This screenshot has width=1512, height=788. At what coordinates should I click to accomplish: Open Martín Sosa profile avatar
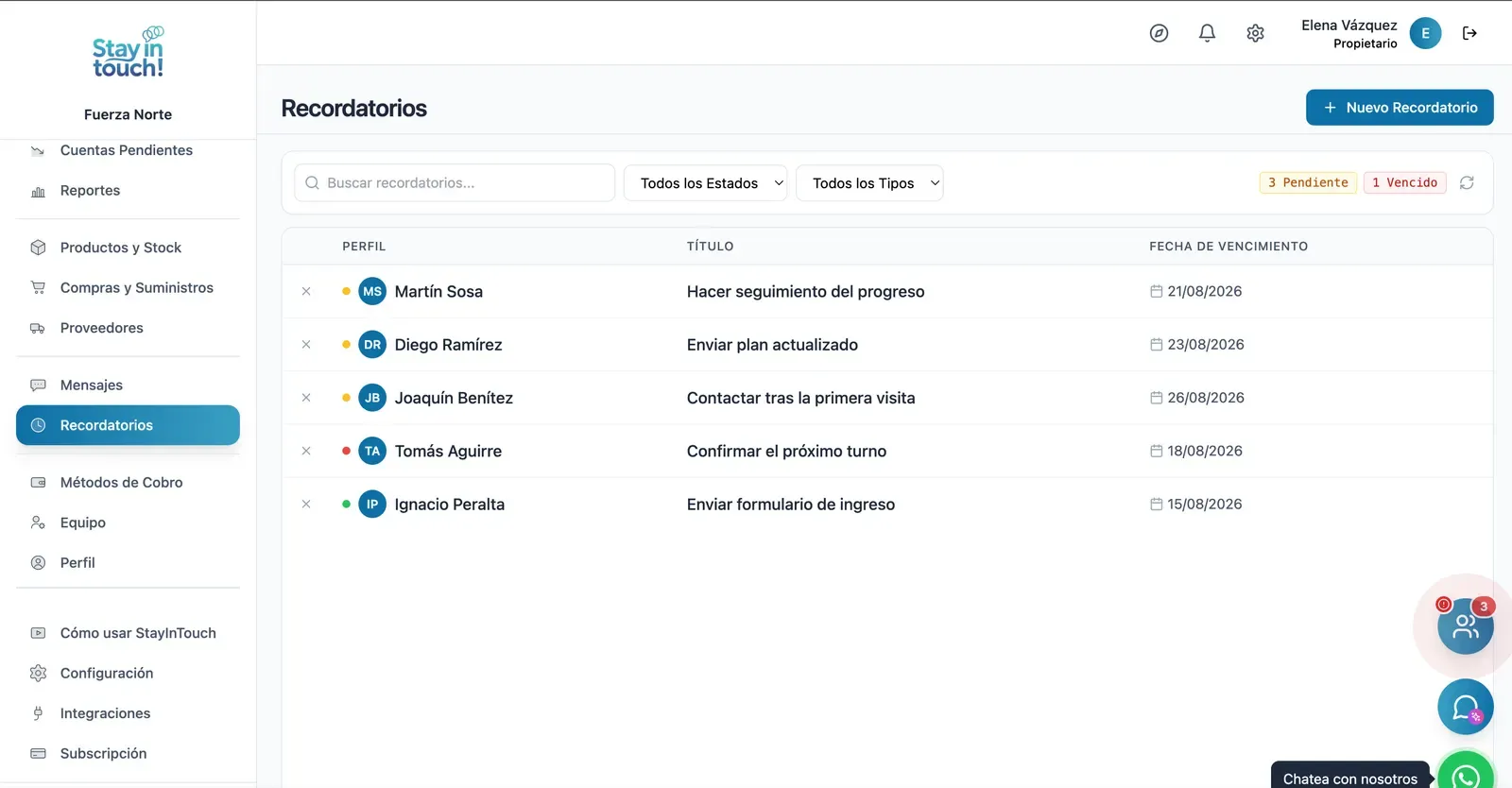click(x=372, y=291)
